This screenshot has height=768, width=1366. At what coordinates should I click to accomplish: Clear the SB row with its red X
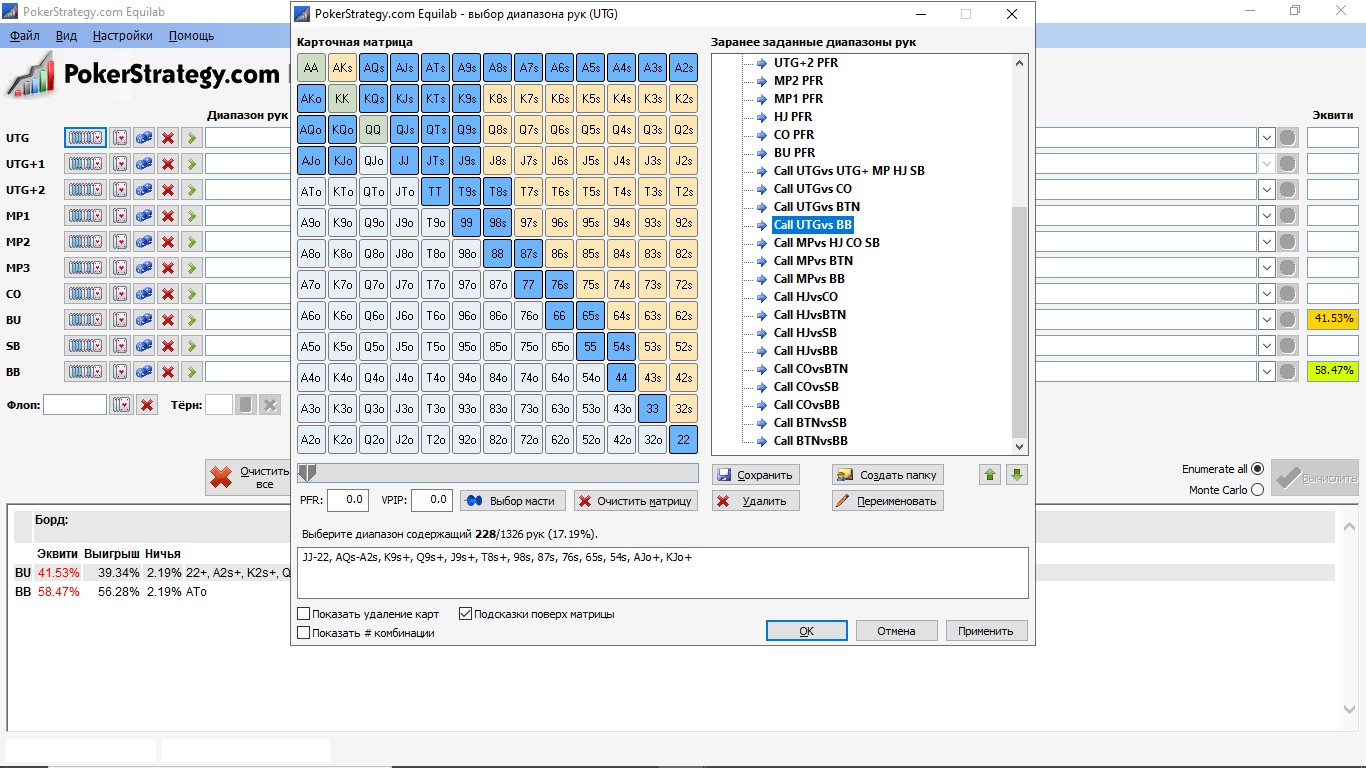click(x=168, y=345)
